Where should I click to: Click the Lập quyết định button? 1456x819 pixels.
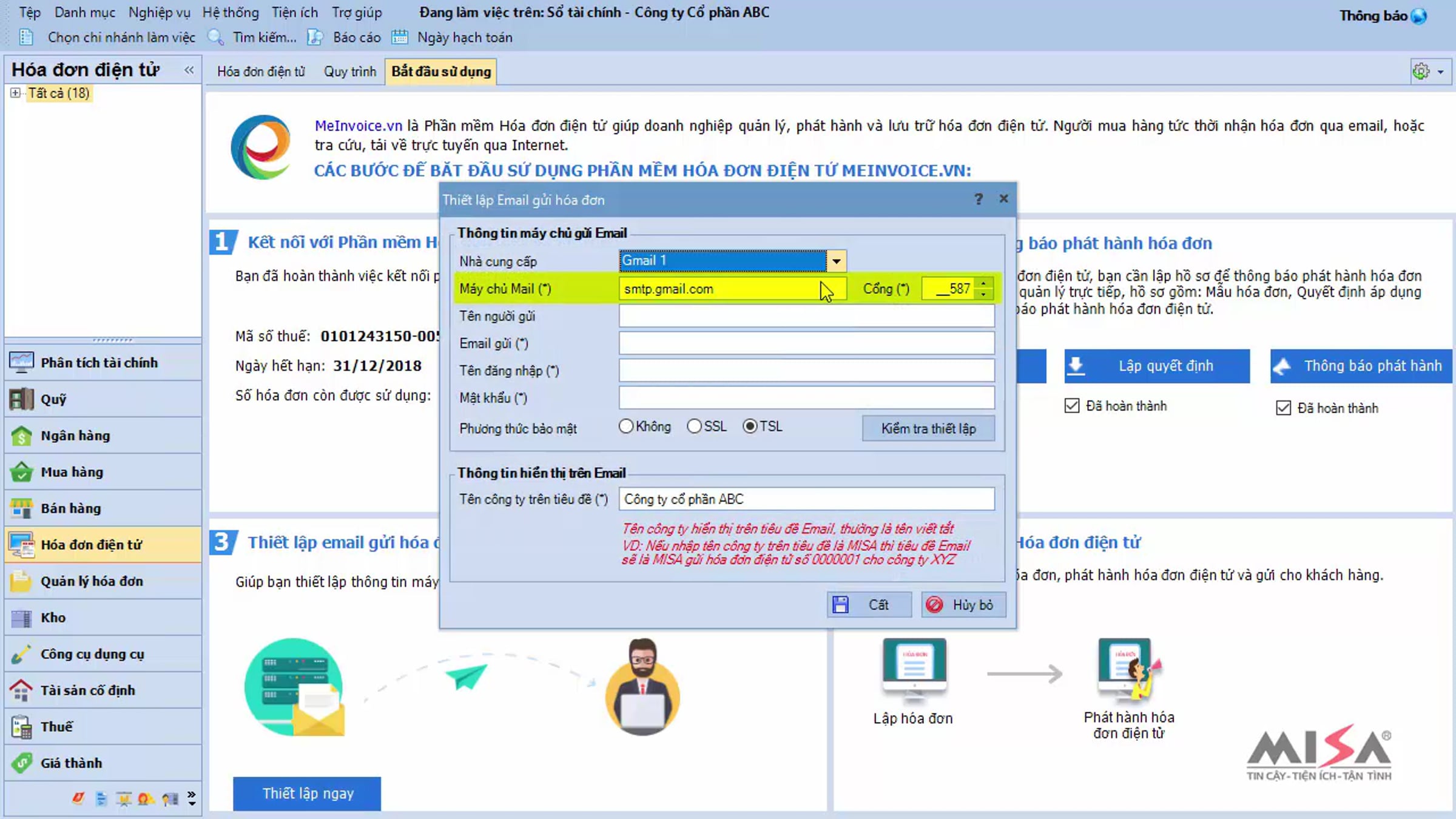tap(1157, 366)
